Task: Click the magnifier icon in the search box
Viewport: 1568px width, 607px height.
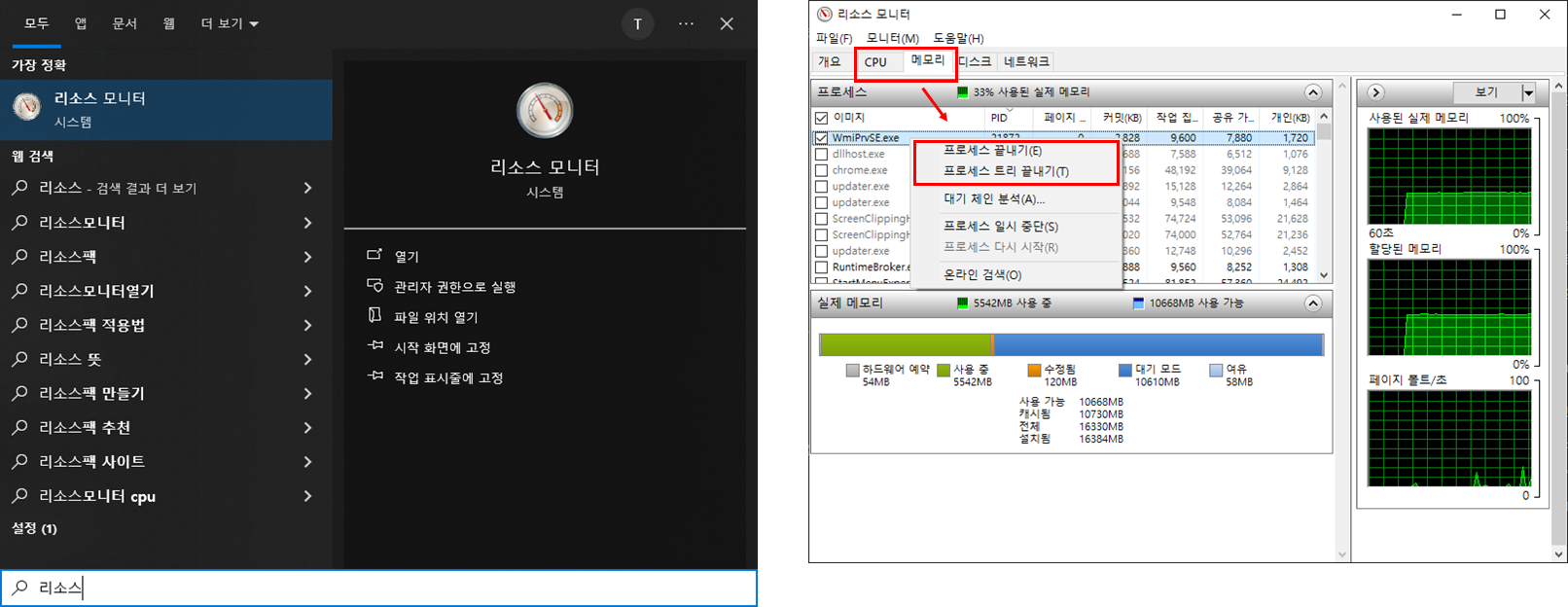Action: (x=19, y=588)
